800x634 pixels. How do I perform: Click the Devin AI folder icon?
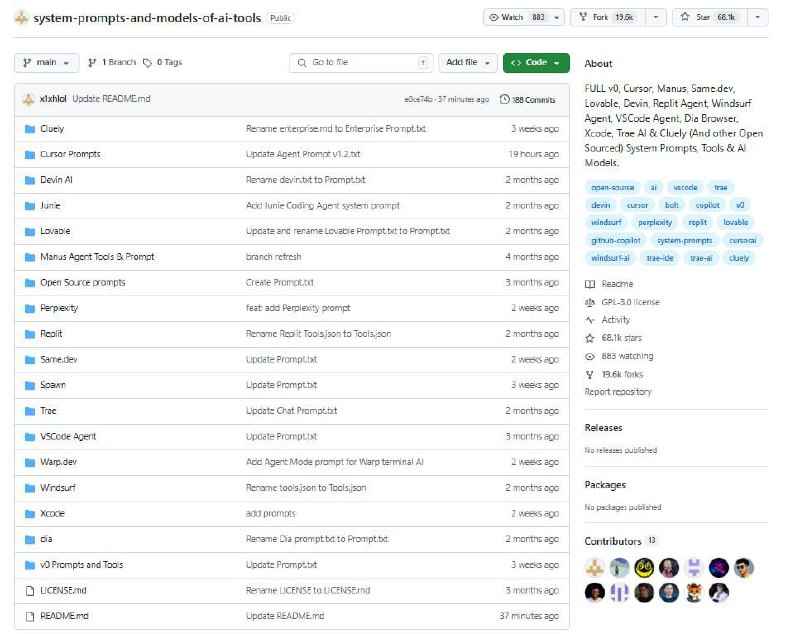[30, 180]
